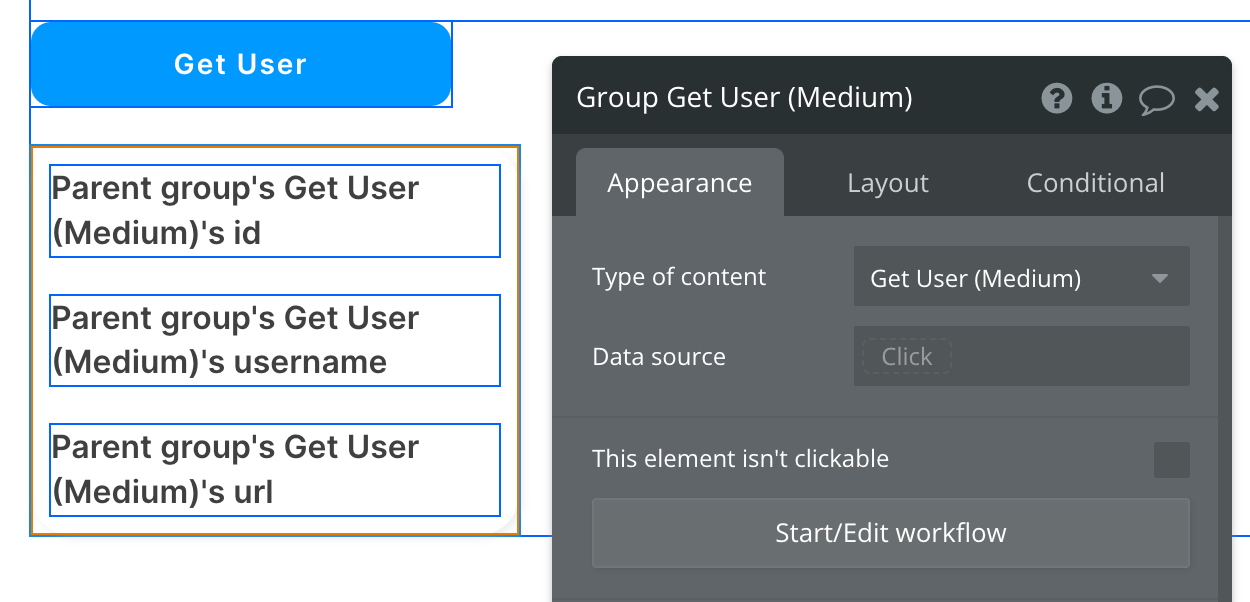This screenshot has width=1250, height=602.
Task: Expand the Type of content dropdown
Action: [x=1021, y=277]
